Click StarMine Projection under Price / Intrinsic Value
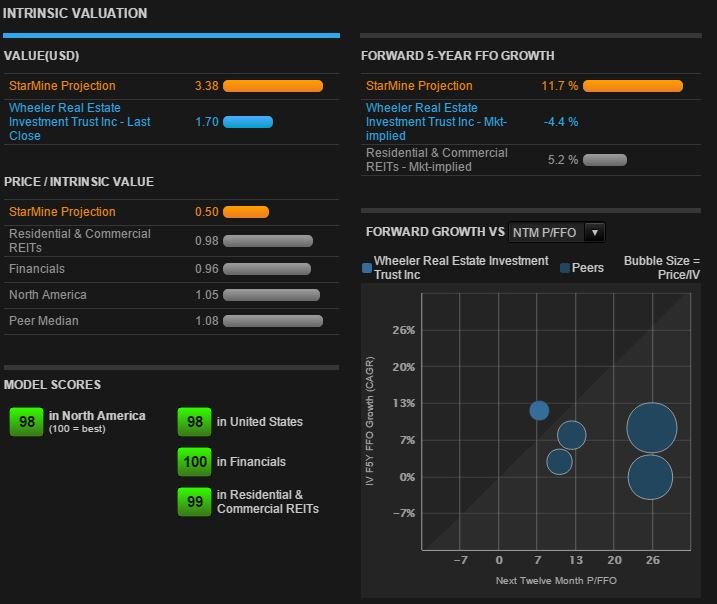 (62, 212)
